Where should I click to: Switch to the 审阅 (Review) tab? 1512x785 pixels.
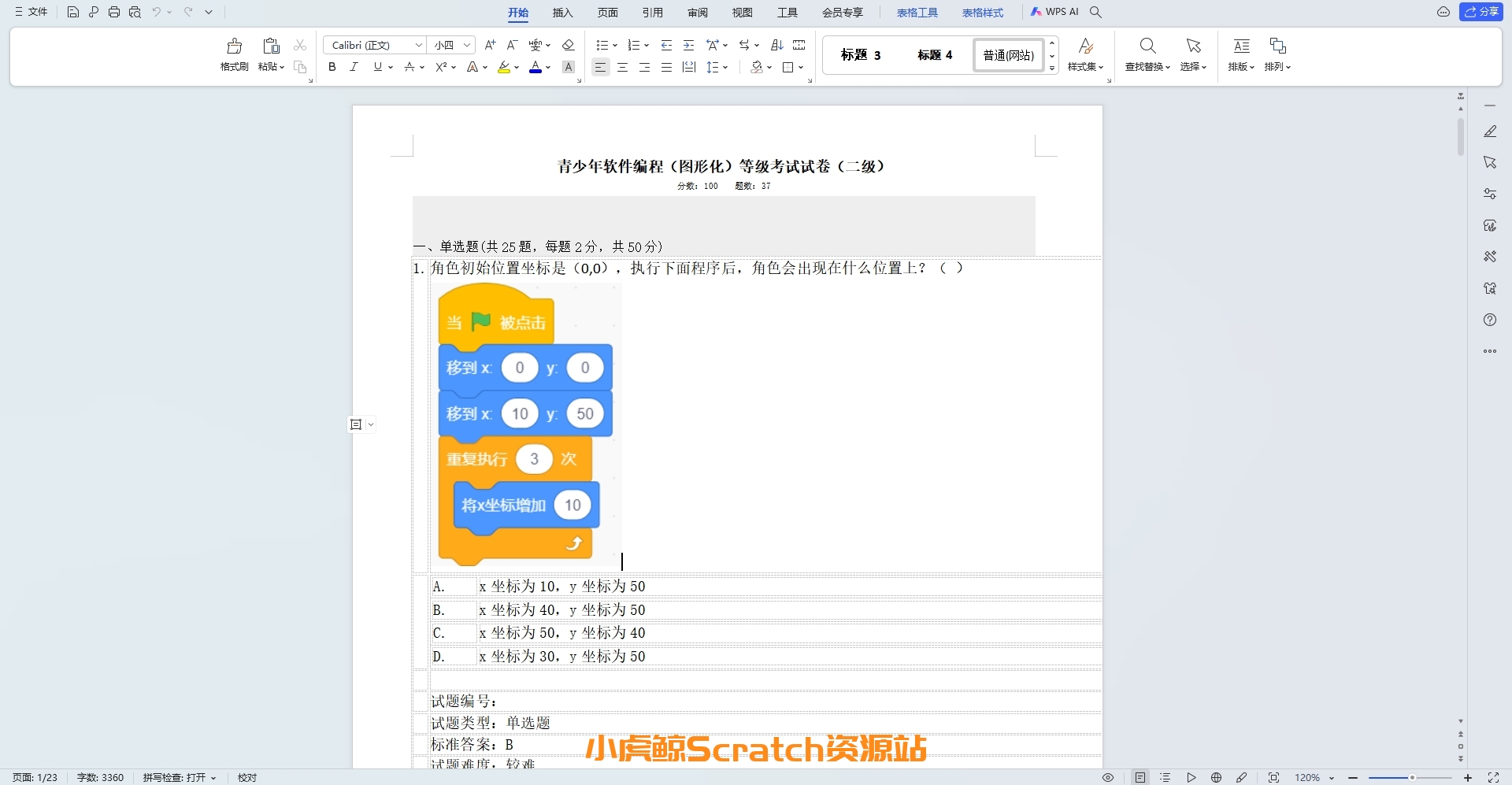coord(697,13)
